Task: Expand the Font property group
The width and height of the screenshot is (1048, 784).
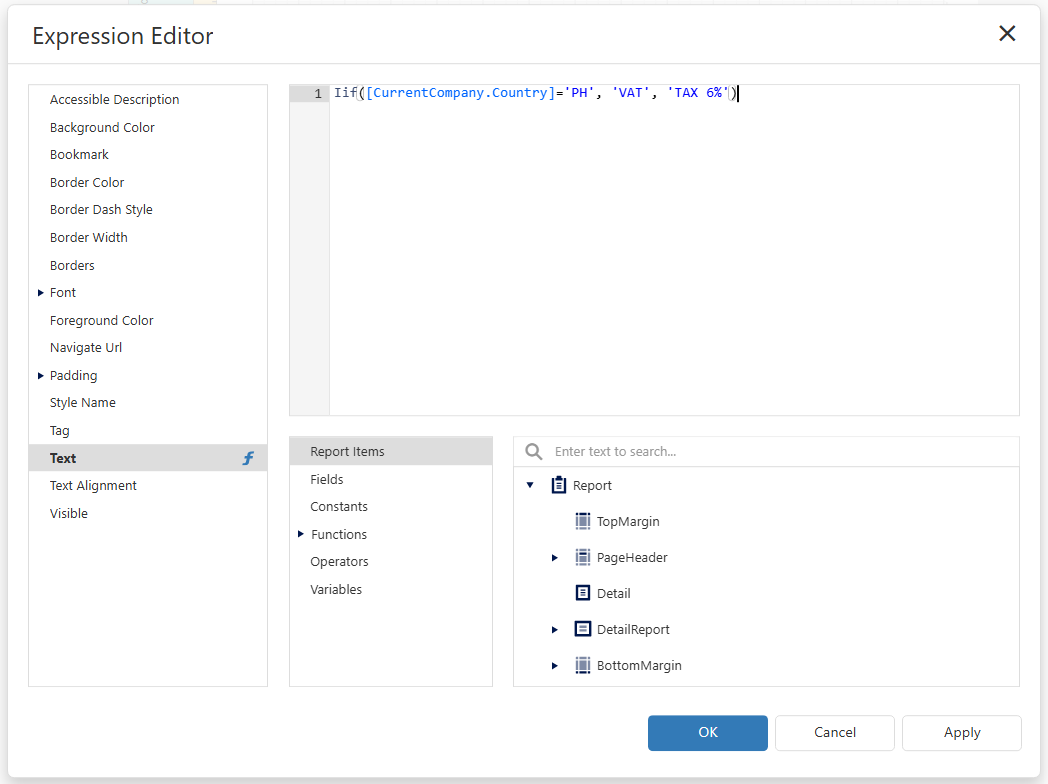Action: point(41,293)
